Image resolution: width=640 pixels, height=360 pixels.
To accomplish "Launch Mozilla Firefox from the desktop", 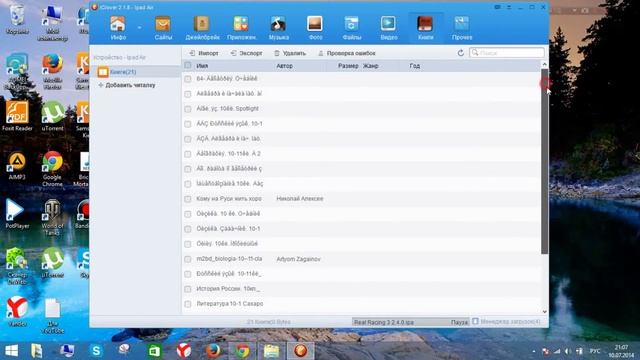I will pyautogui.click(x=52, y=71).
